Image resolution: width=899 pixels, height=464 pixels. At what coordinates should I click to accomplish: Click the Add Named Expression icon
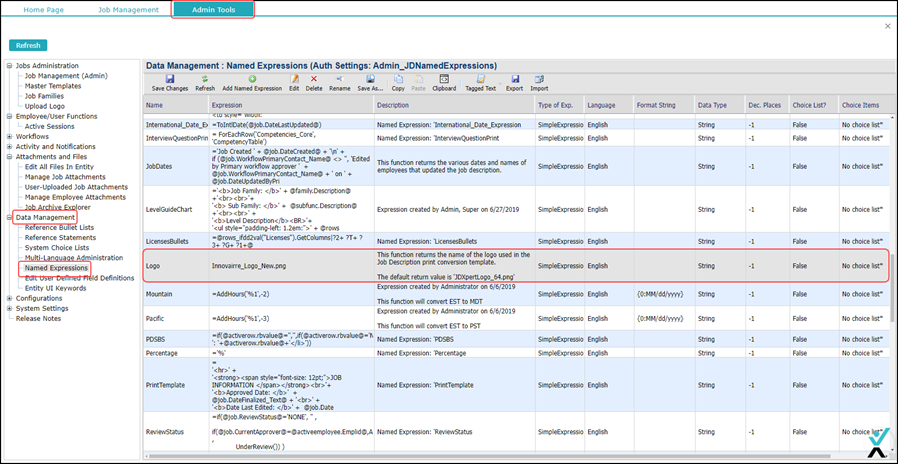[x=252, y=79]
